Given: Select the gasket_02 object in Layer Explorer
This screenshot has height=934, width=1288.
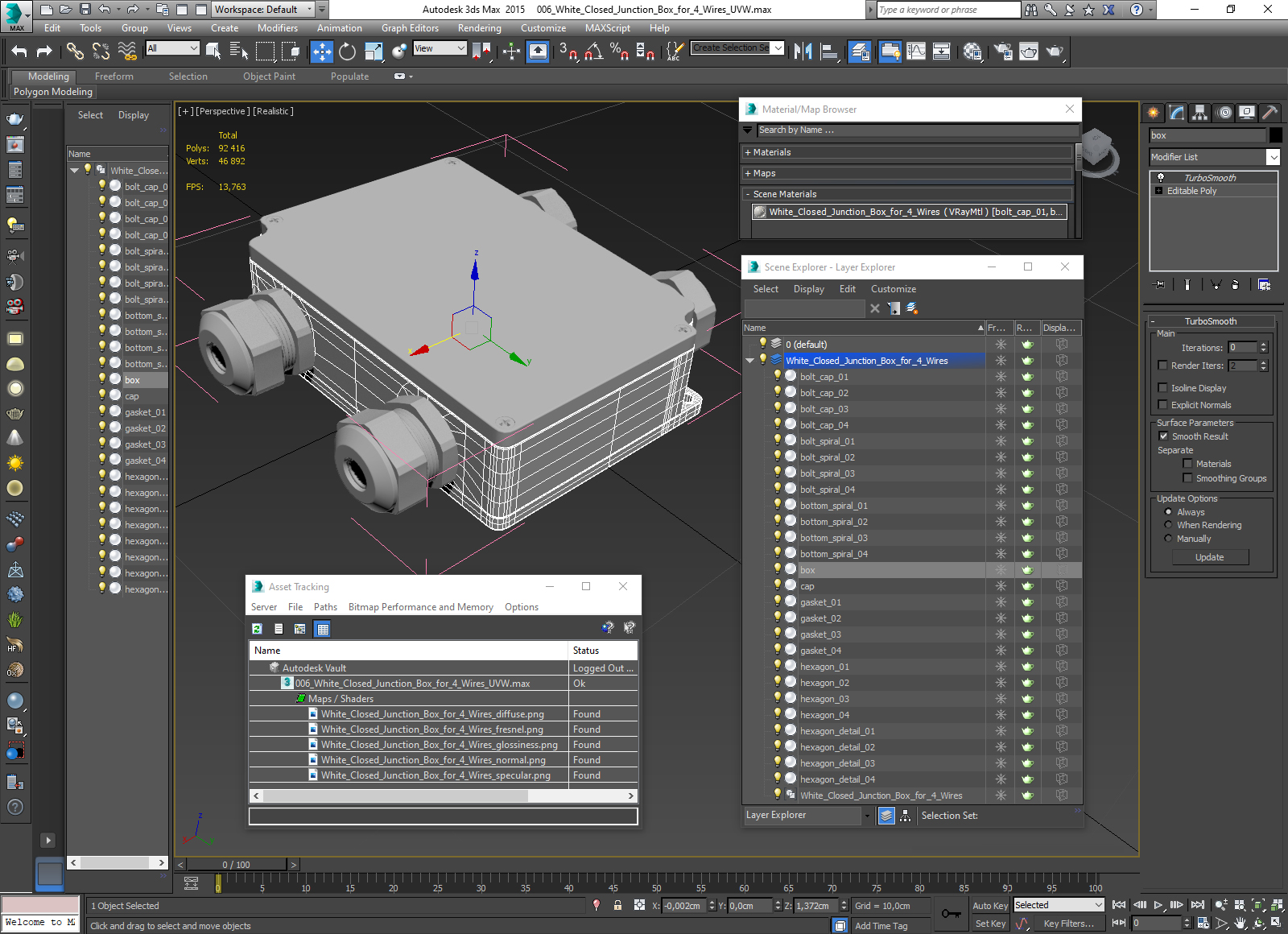Looking at the screenshot, I should tap(820, 618).
